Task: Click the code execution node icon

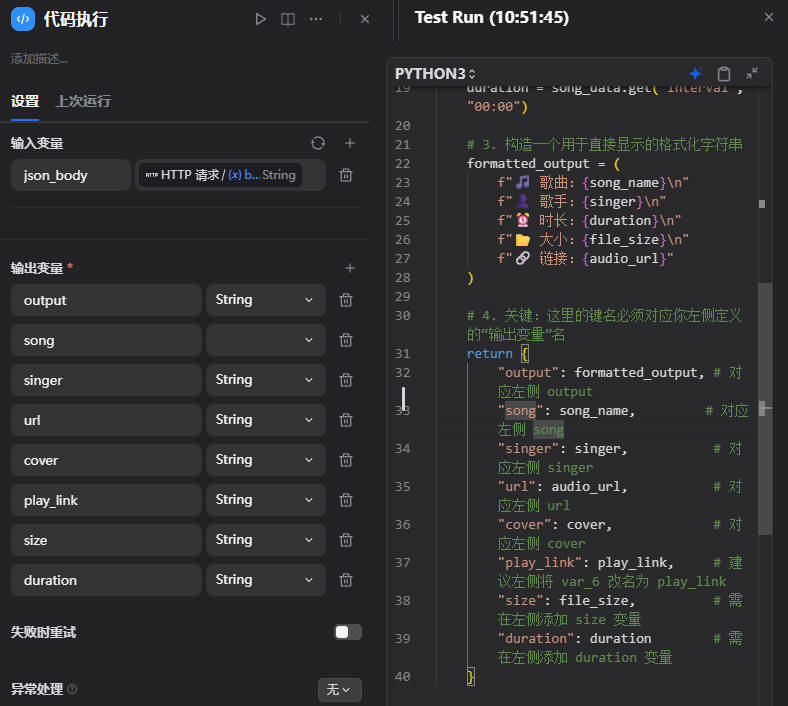Action: 23,19
